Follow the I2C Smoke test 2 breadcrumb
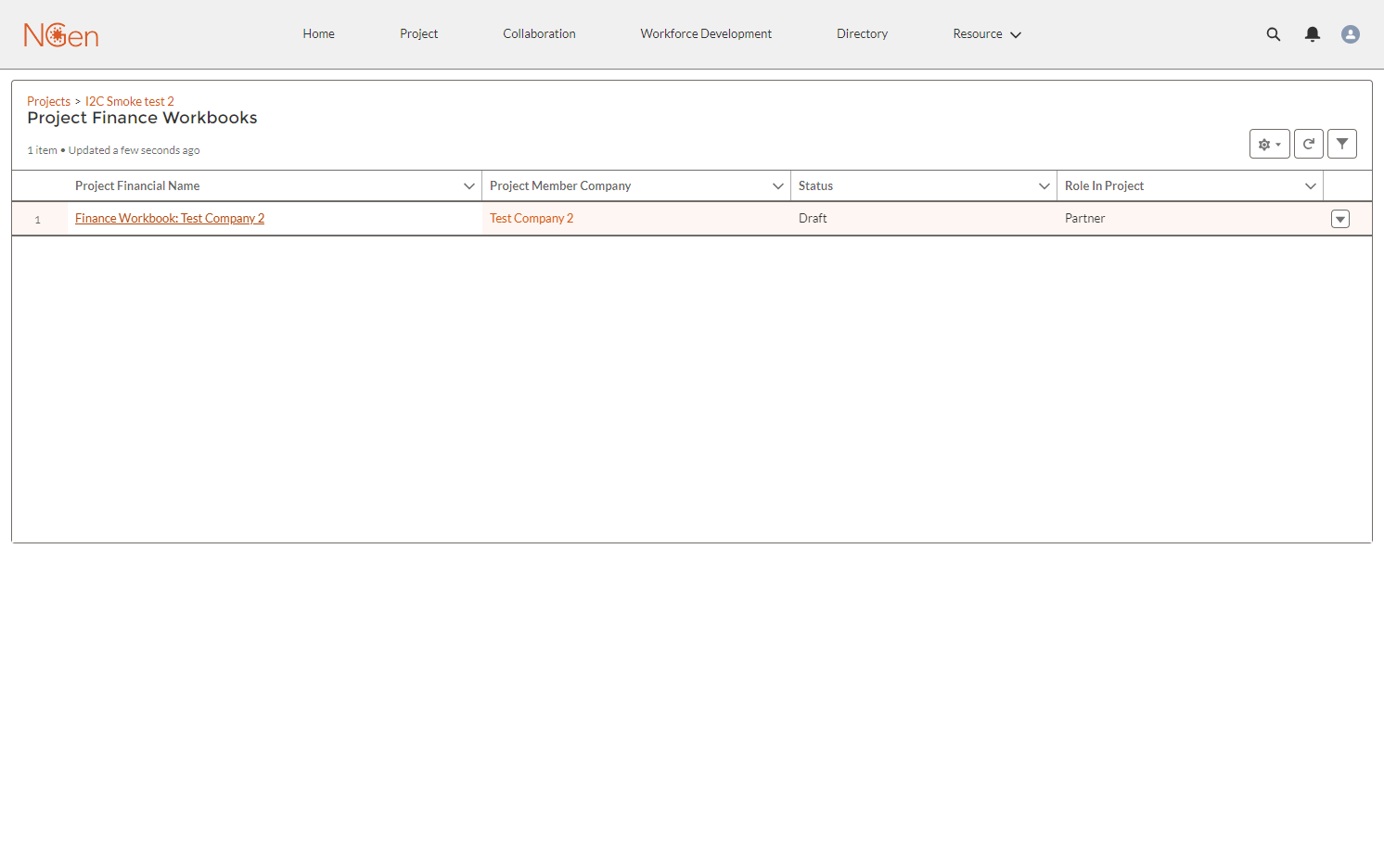This screenshot has height=868, width=1384. pos(130,101)
